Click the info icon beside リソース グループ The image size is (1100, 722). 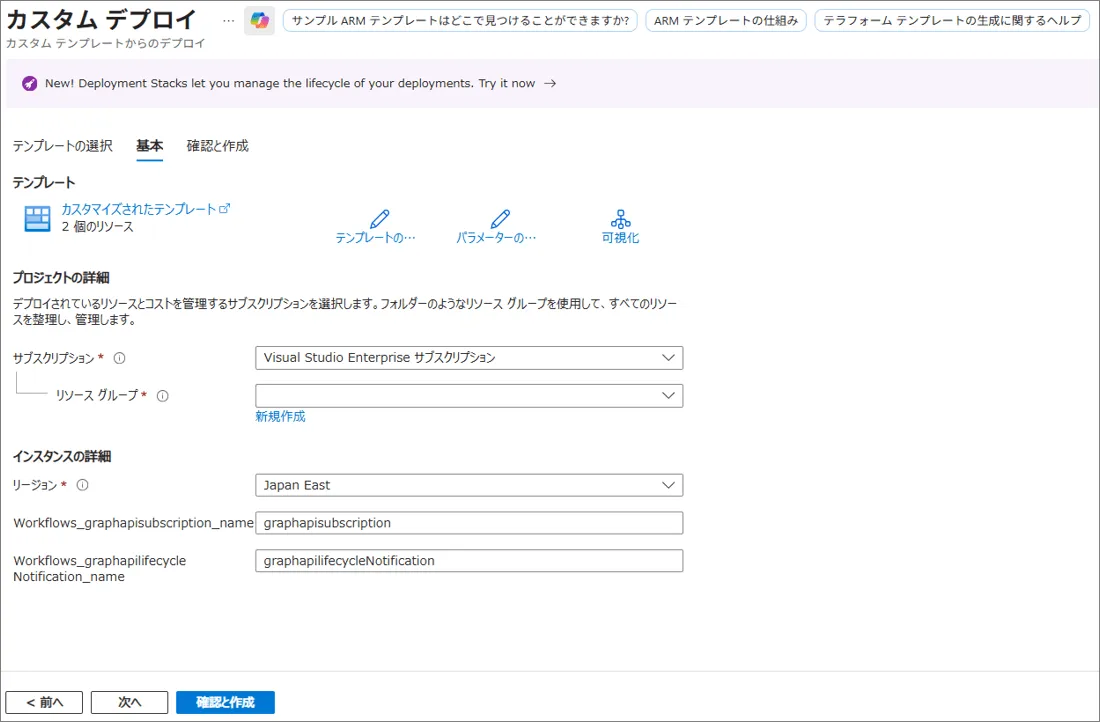162,396
